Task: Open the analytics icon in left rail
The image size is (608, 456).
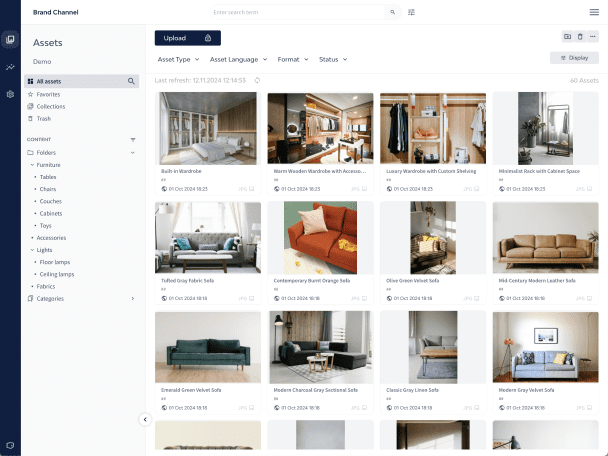Action: click(x=10, y=67)
